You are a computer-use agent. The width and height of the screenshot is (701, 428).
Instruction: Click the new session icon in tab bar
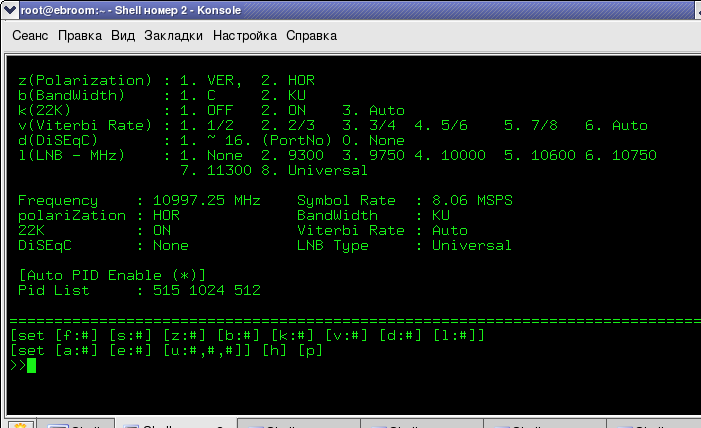[x=21, y=424]
